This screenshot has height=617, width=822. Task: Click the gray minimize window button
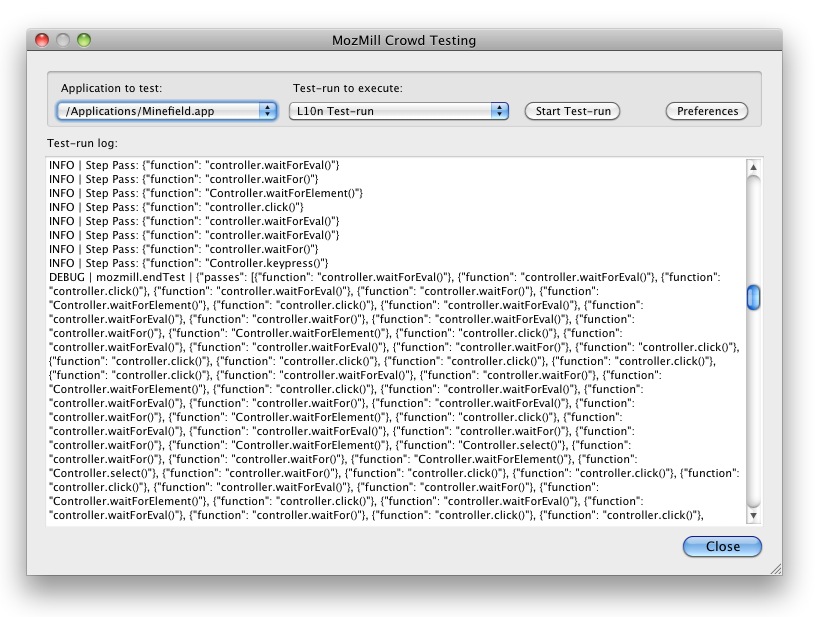coord(63,40)
